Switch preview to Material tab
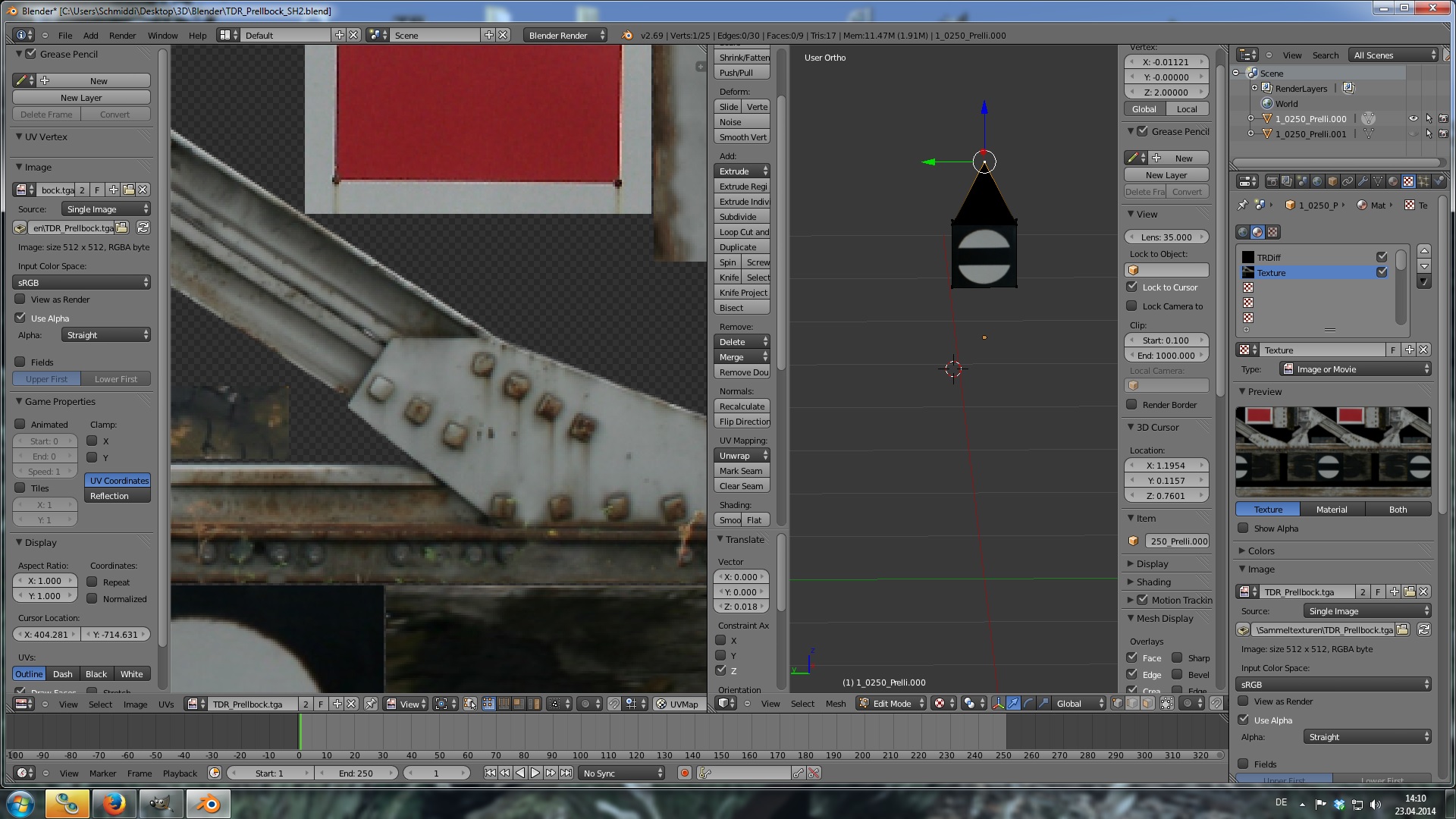Image resolution: width=1456 pixels, height=819 pixels. pyautogui.click(x=1331, y=510)
